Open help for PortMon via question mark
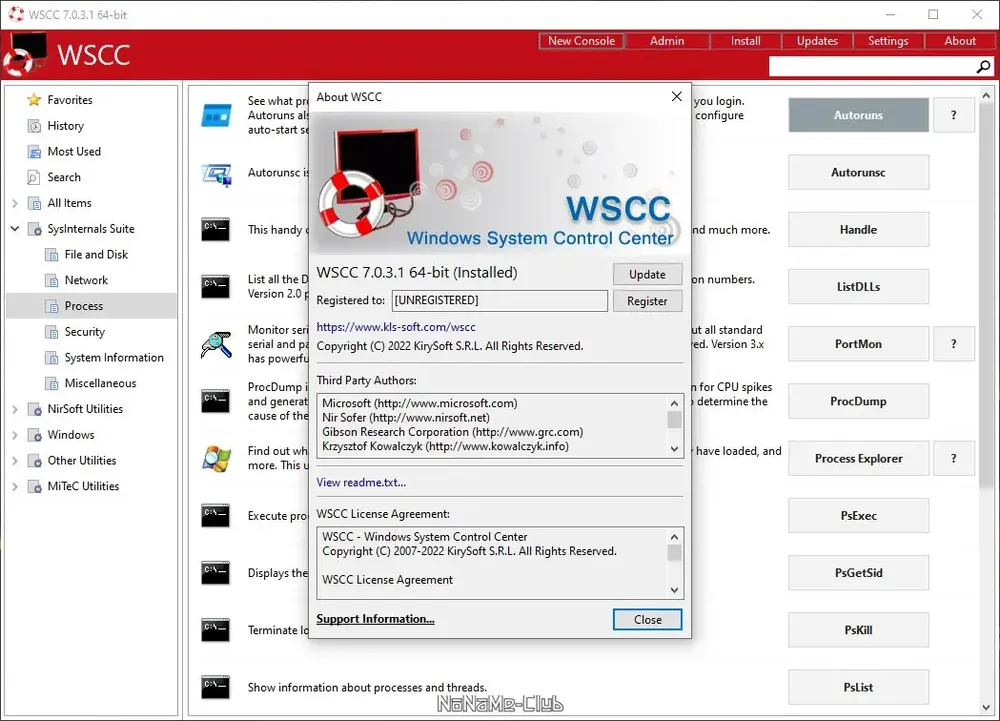The height and width of the screenshot is (721, 1000). (953, 344)
